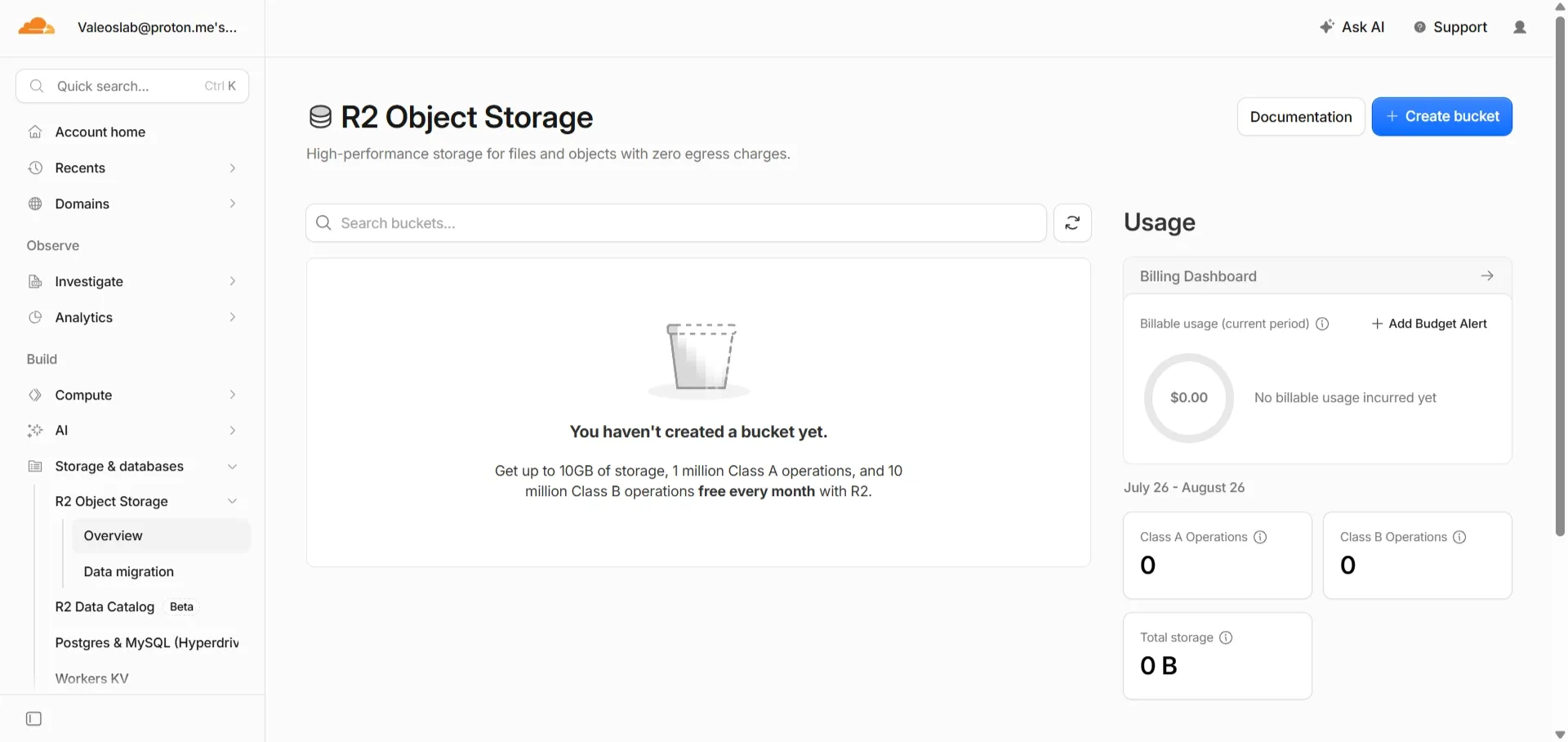Click info icon beside Class A Operations
This screenshot has height=742, width=1568.
[x=1260, y=537]
